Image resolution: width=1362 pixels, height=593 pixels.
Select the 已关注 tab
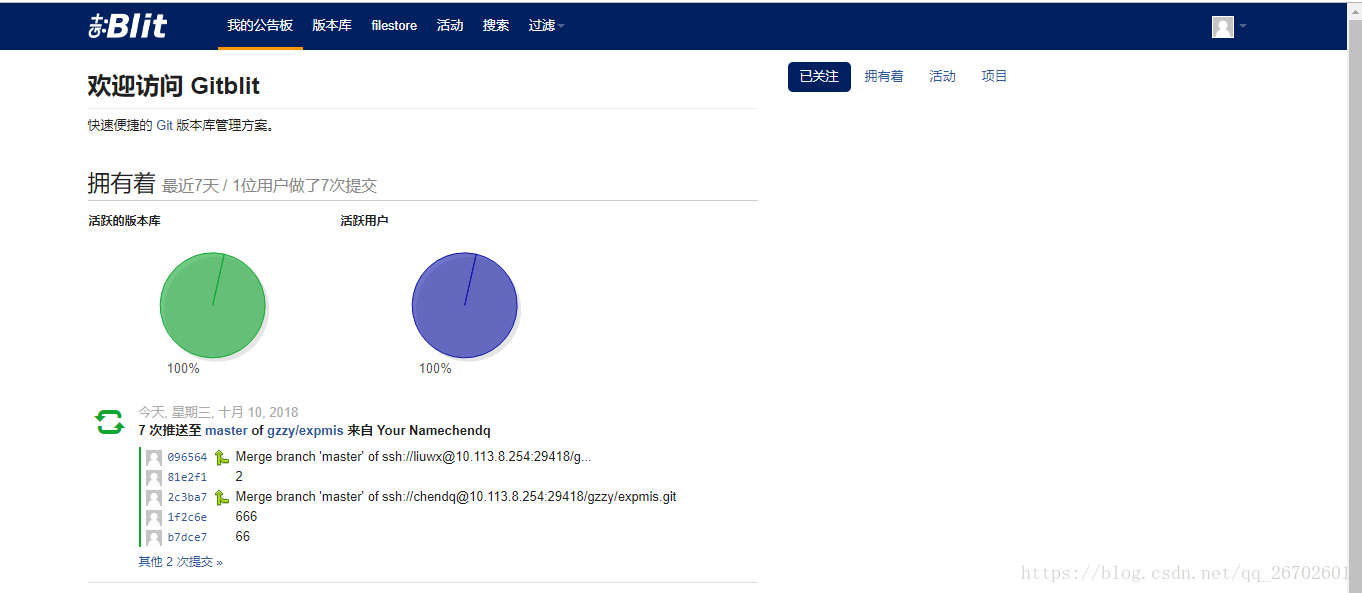point(819,77)
